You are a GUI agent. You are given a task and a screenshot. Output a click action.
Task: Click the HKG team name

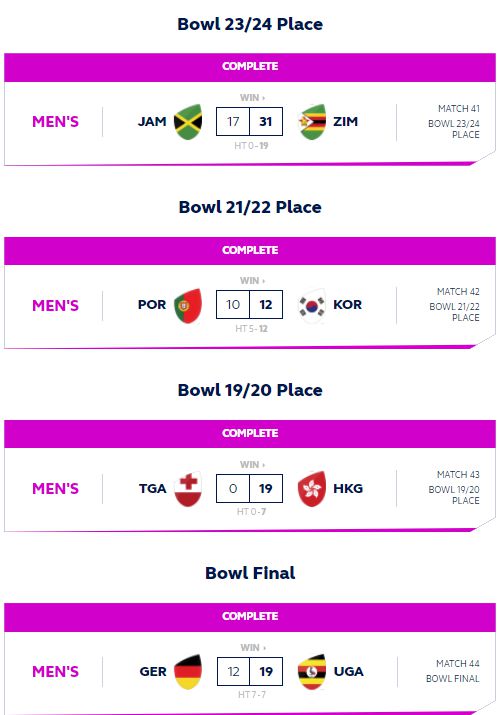tap(348, 488)
